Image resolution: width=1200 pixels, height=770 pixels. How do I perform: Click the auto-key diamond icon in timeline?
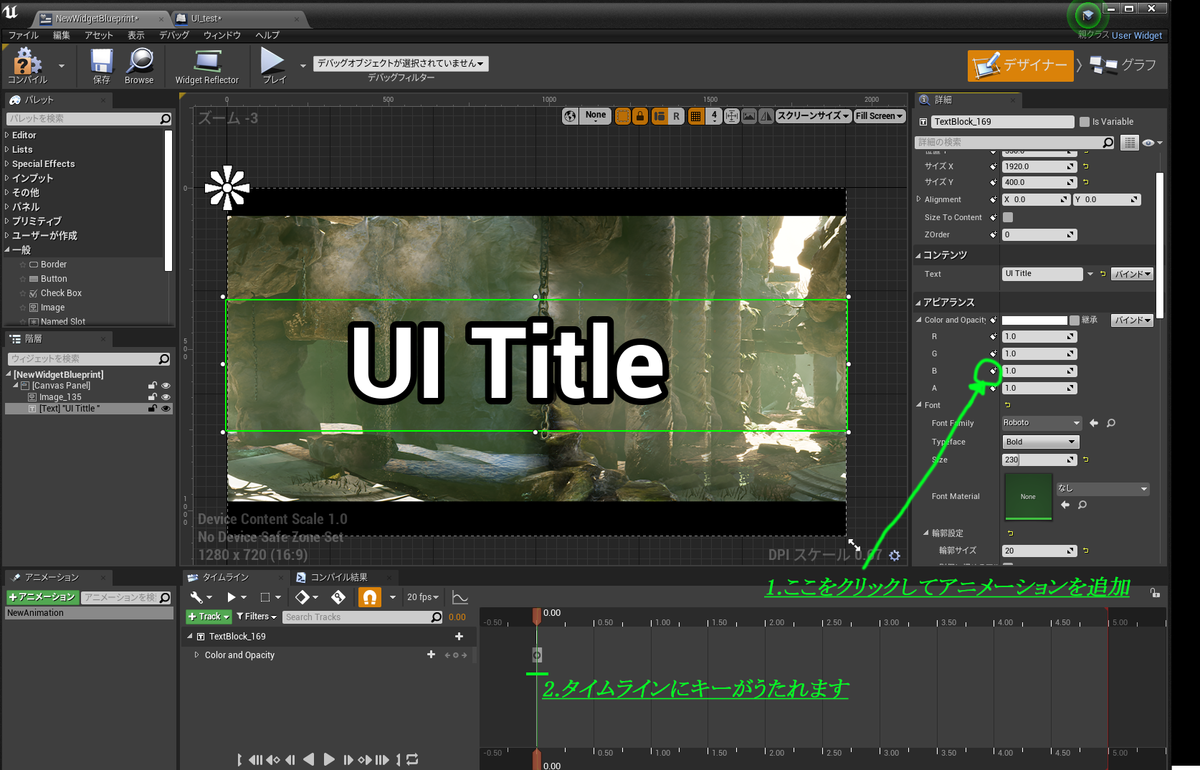pyautogui.click(x=338, y=597)
